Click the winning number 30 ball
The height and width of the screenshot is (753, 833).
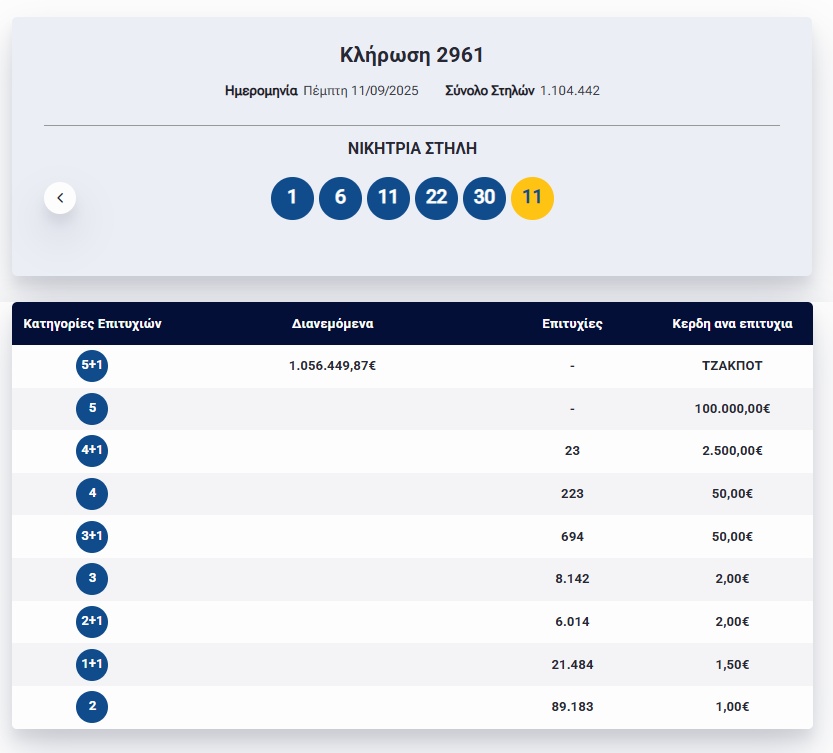pyautogui.click(x=484, y=198)
